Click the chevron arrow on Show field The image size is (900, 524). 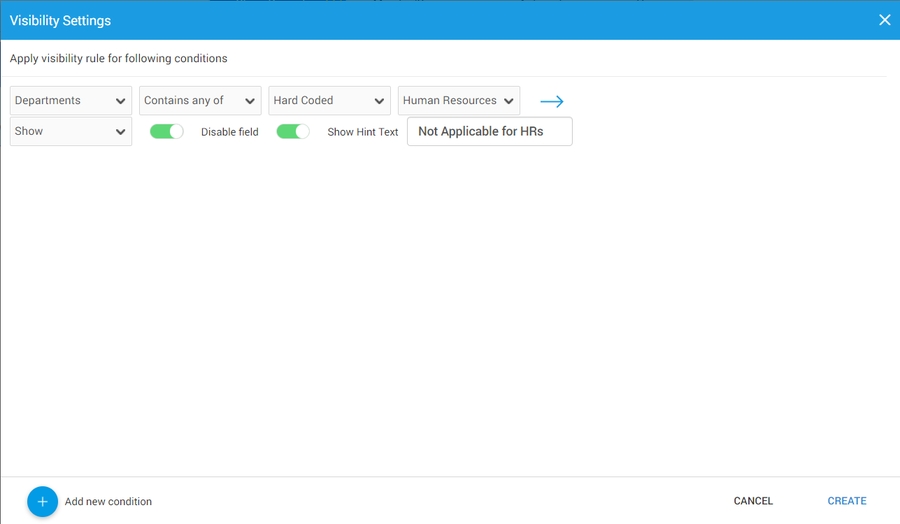point(121,132)
